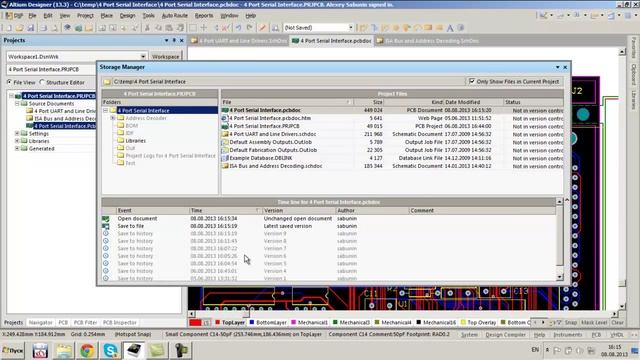
Task: Click the TopLayer red color swatch
Action: click(218, 322)
